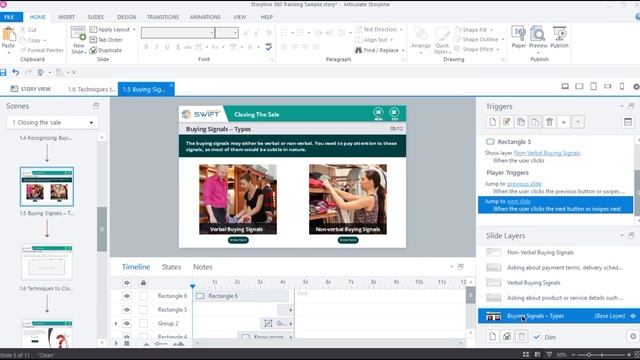Viewport: 640px width, 360px height.
Task: Open the Arrange tool
Action: [x=420, y=40]
